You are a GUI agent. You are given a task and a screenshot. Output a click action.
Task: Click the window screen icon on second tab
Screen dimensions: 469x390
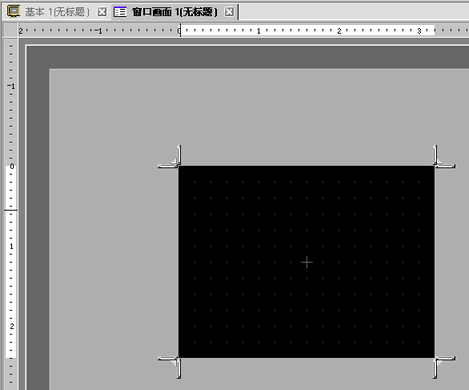(x=120, y=12)
